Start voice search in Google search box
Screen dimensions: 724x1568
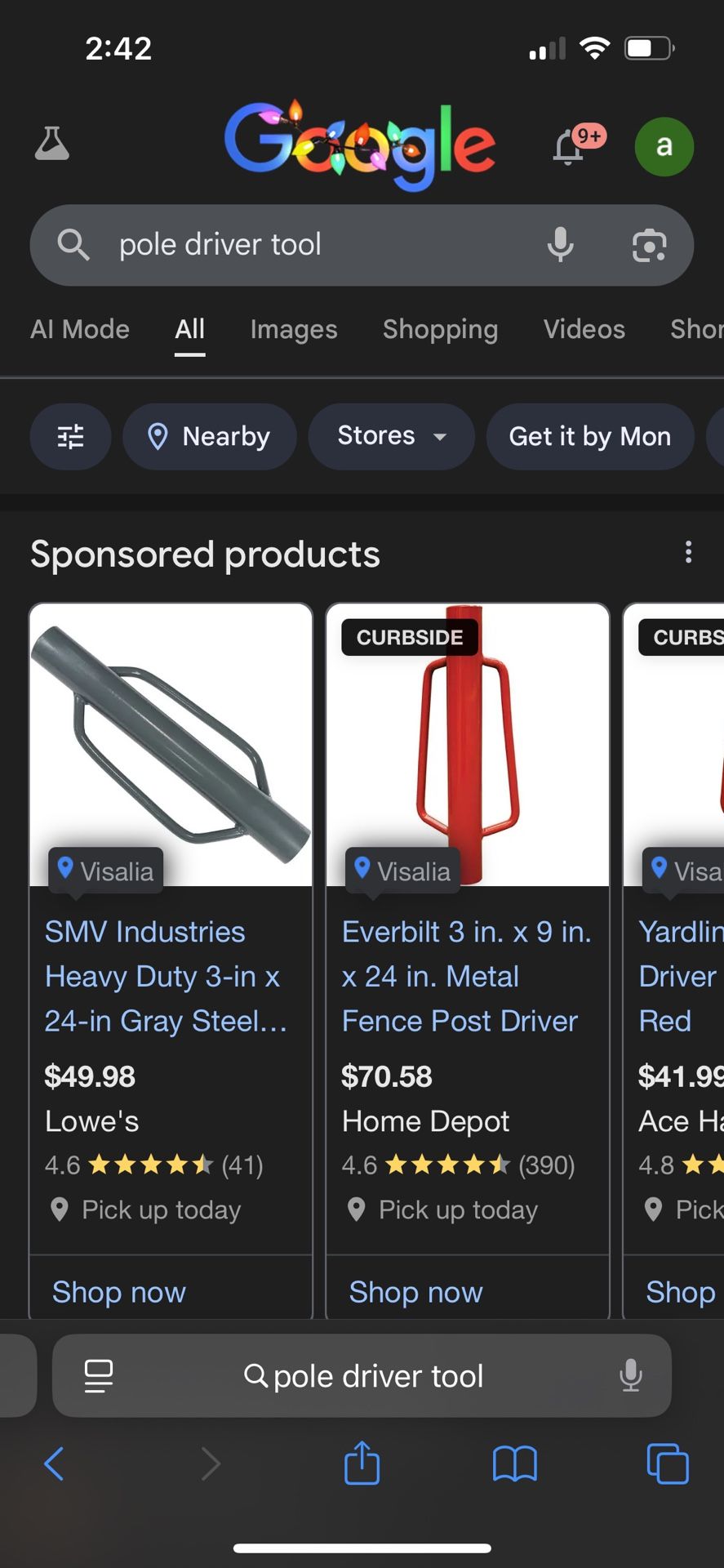[560, 245]
